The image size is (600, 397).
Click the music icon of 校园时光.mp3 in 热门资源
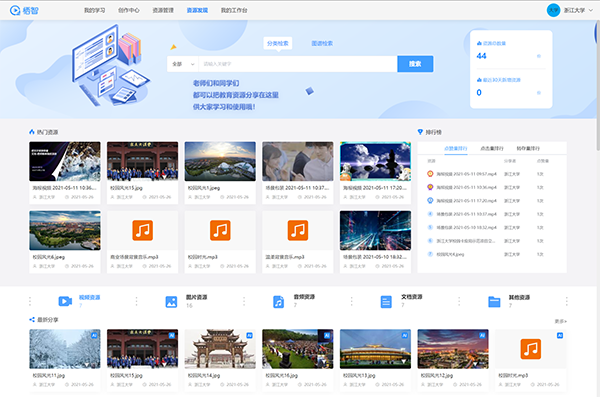tap(220, 230)
